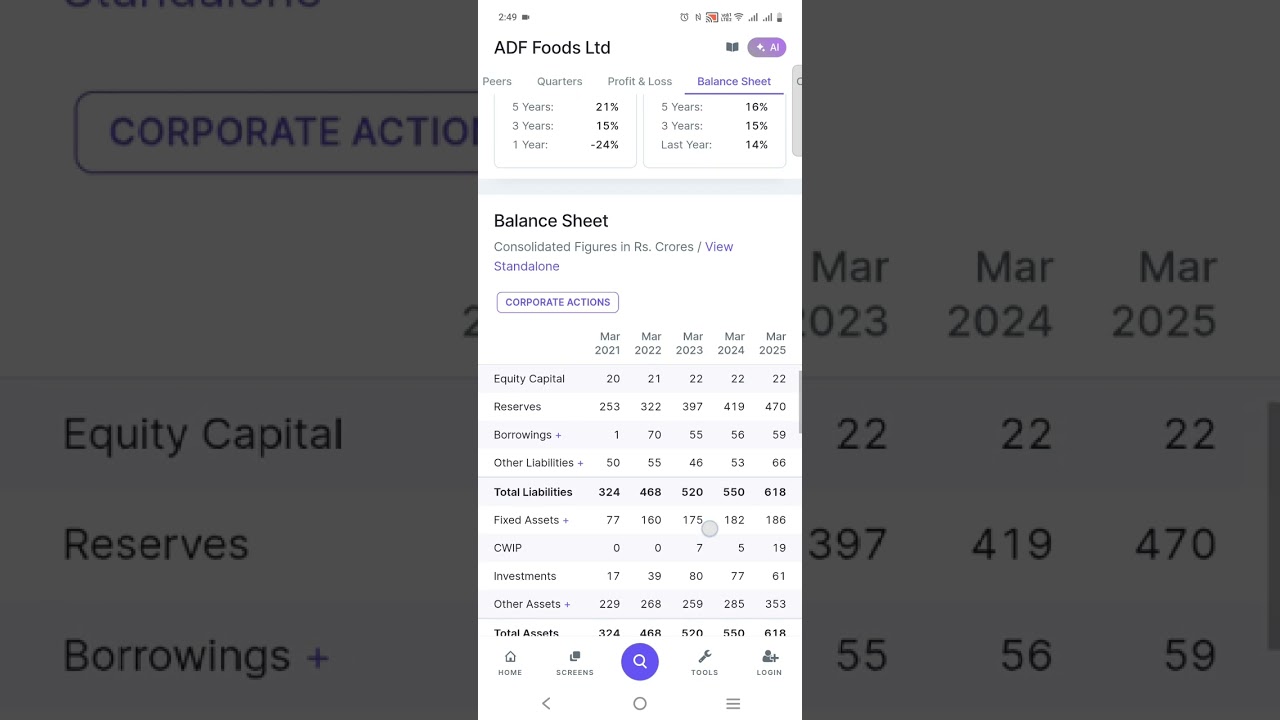Image resolution: width=1280 pixels, height=720 pixels.
Task: Tap the Home icon in bottom navigation
Action: pyautogui.click(x=510, y=663)
